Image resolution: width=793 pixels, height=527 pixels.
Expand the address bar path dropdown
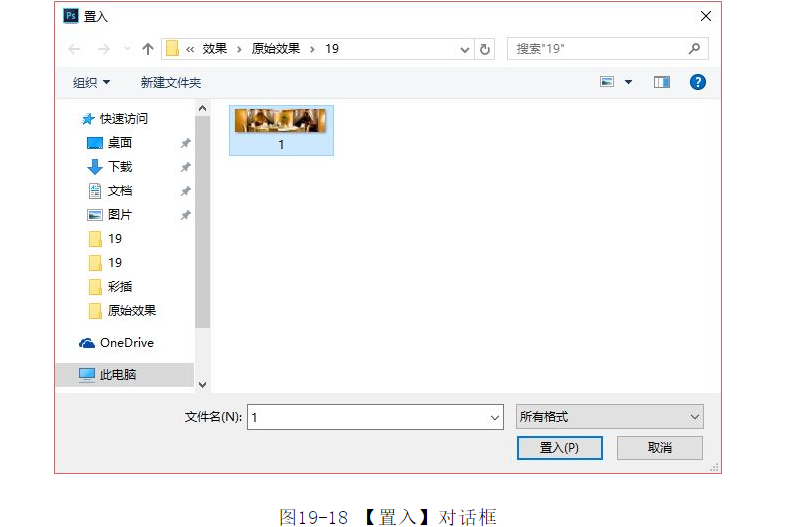pos(465,49)
